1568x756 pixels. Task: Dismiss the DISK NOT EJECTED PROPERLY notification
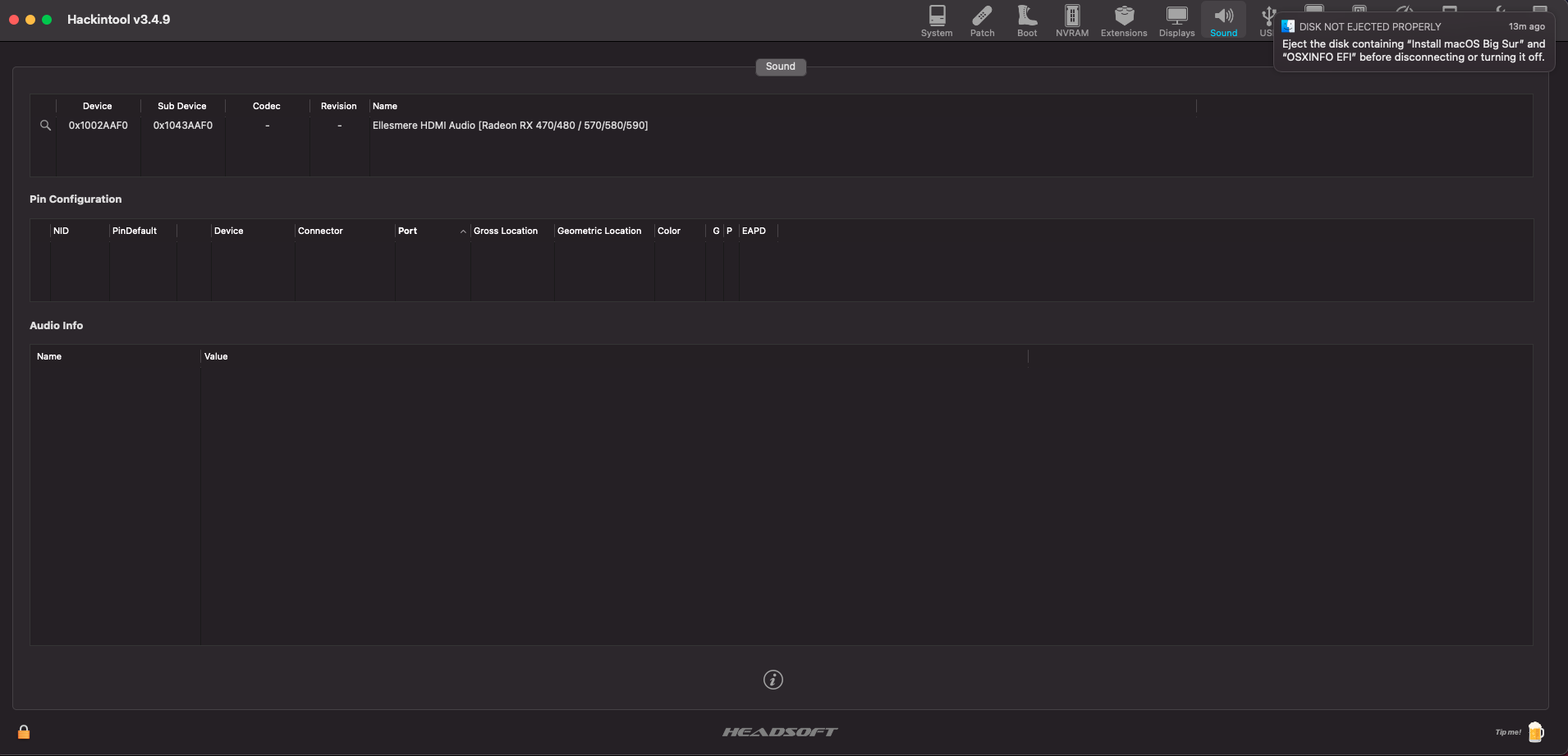click(x=1414, y=41)
